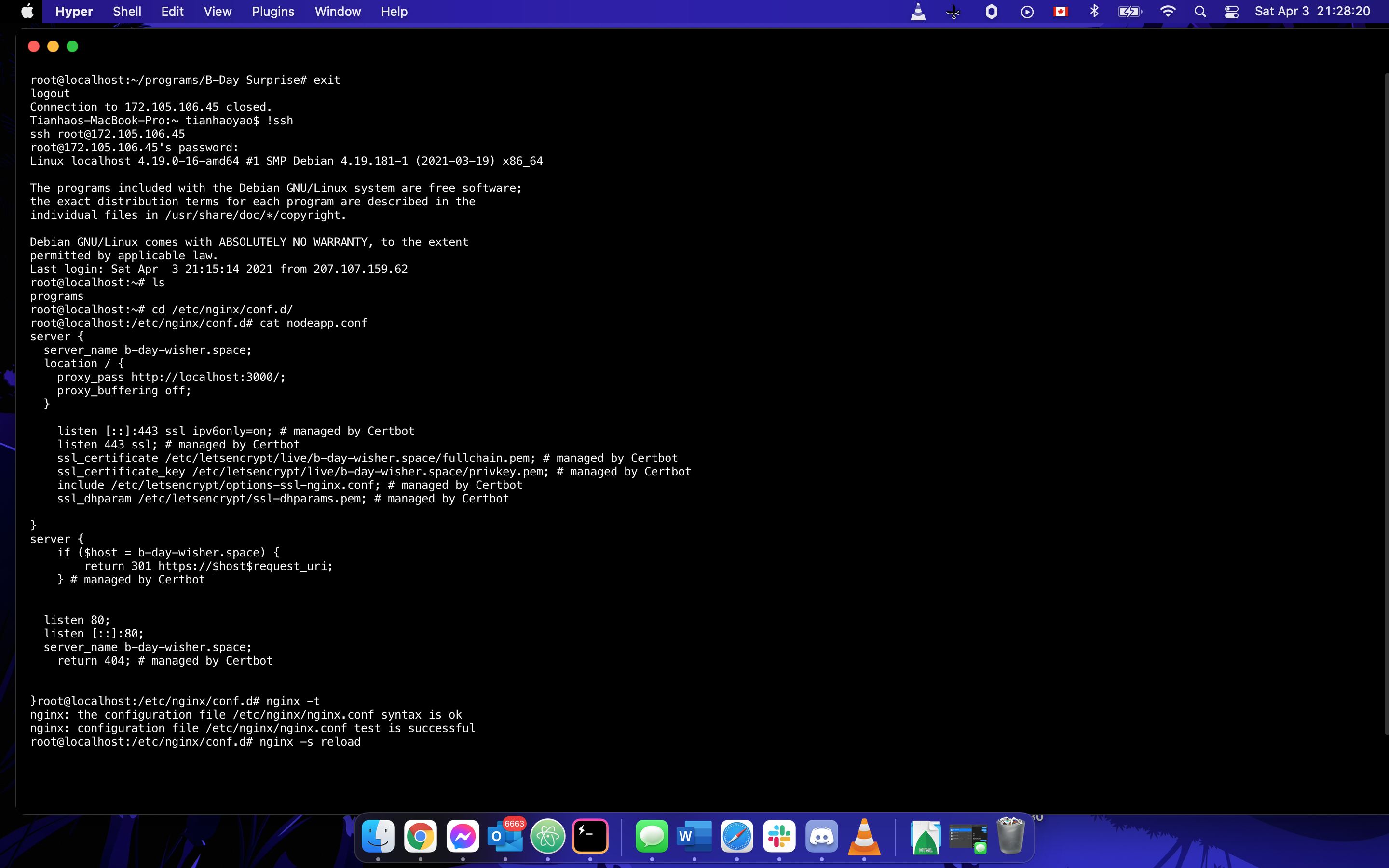The width and height of the screenshot is (1389, 868).
Task: Launch Google Chrome from the dock
Action: 420,837
